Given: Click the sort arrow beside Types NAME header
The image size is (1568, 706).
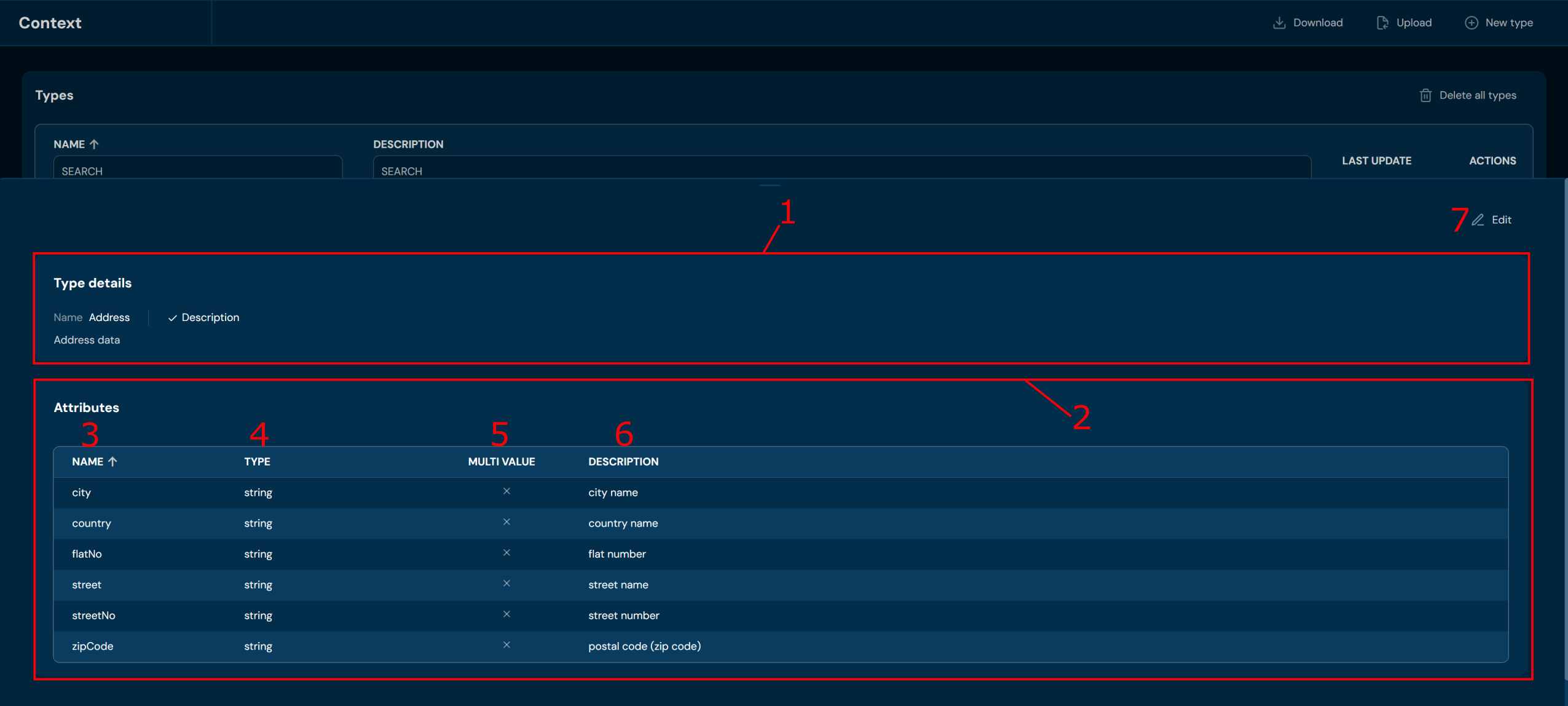Looking at the screenshot, I should pos(94,144).
